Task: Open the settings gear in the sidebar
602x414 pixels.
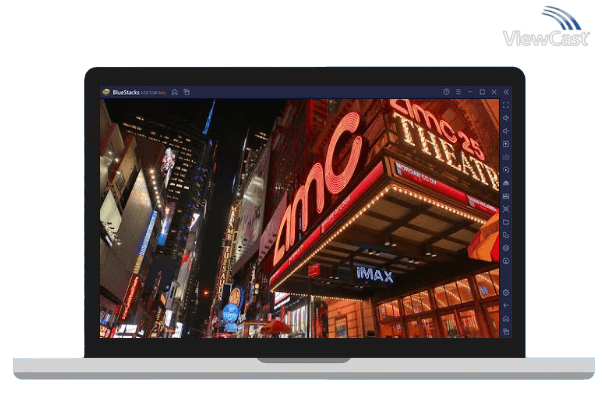Action: pos(506,293)
